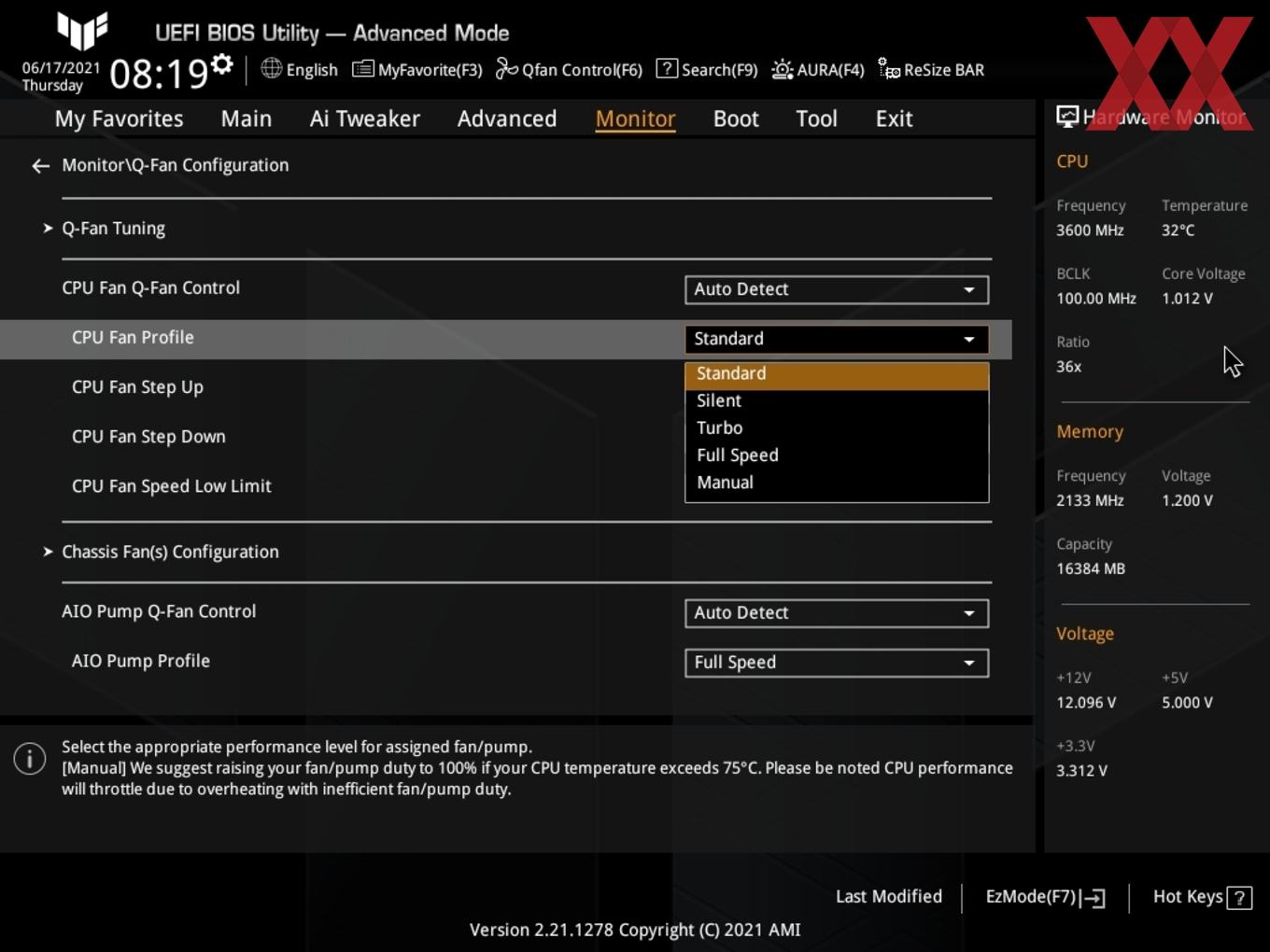Collapse the CPU Fan Profile dropdown
The width and height of the screenshot is (1270, 952).
[x=837, y=339]
